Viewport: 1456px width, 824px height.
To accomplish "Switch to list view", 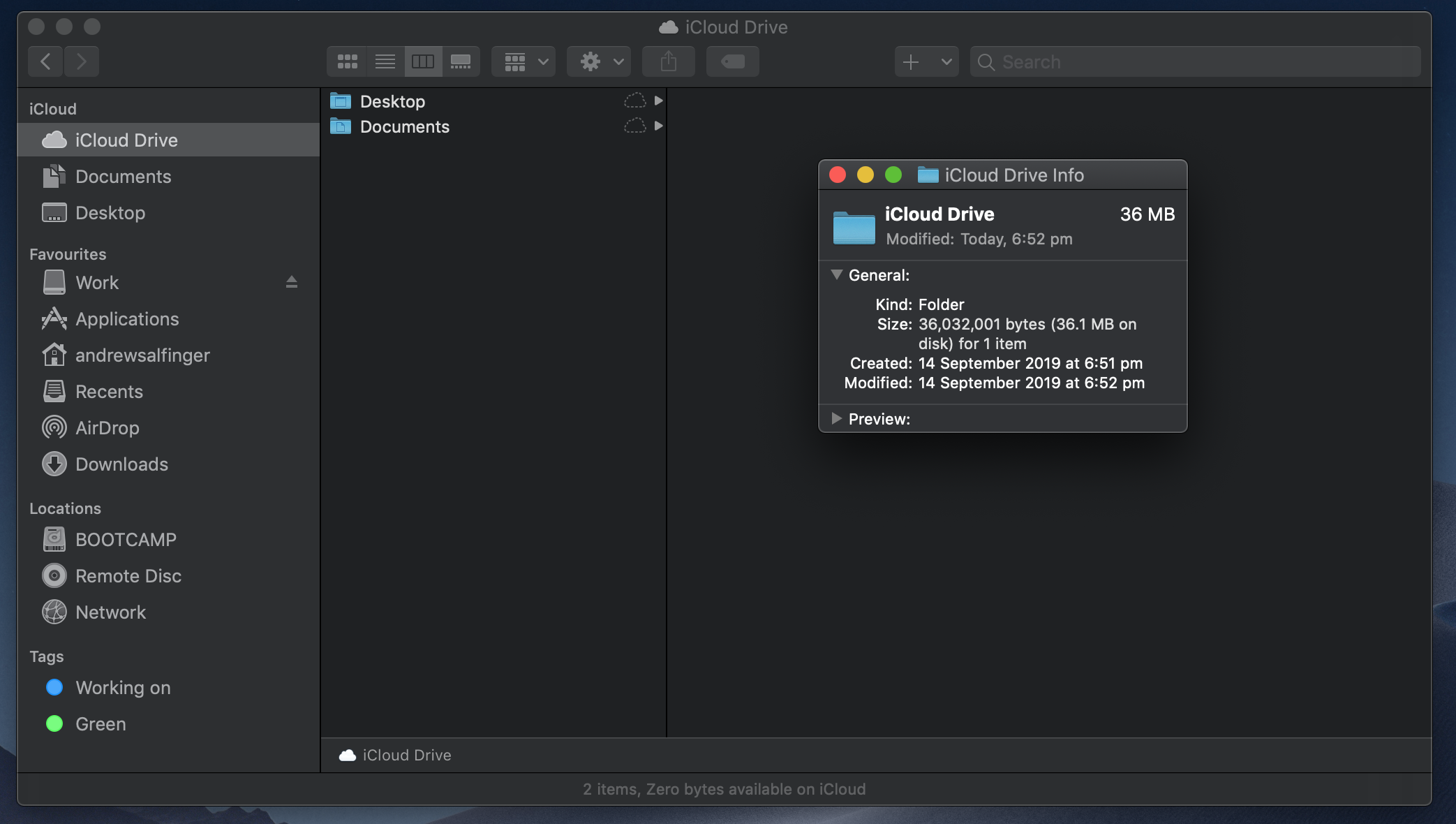I will [x=385, y=61].
